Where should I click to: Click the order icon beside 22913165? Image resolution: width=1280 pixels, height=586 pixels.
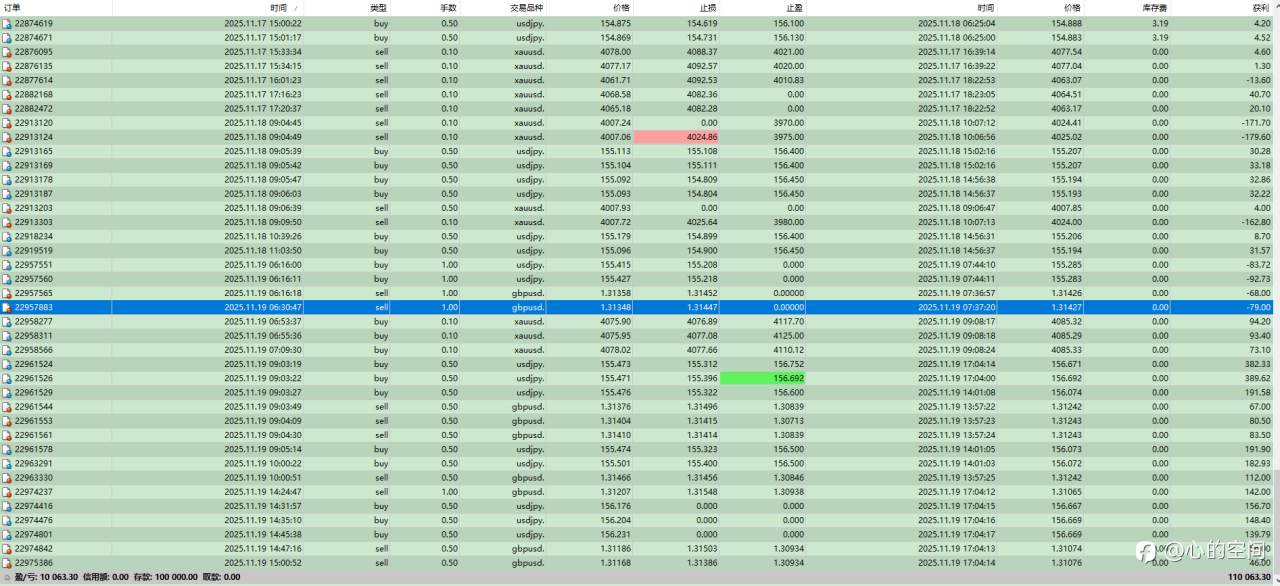(x=7, y=151)
